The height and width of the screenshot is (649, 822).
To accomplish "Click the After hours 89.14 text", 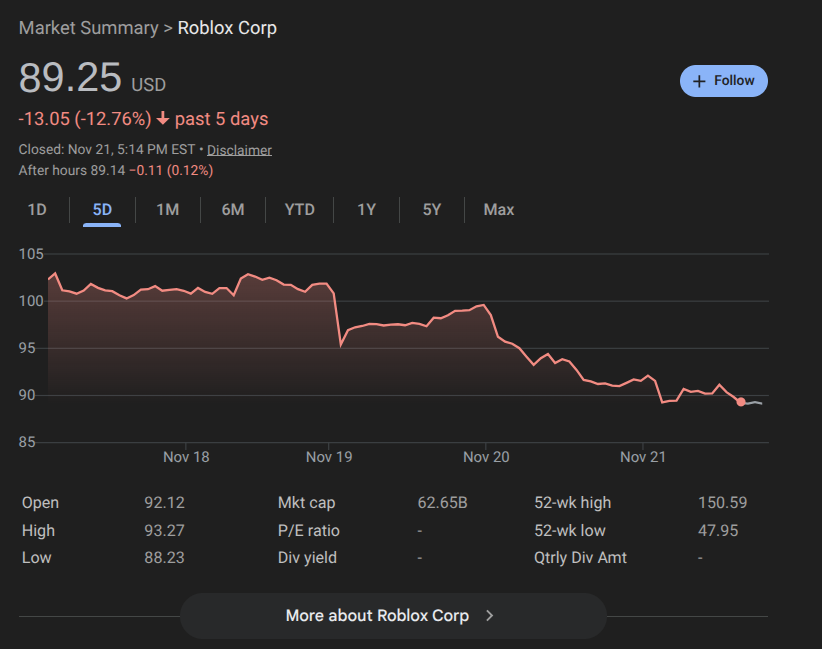I will (72, 170).
